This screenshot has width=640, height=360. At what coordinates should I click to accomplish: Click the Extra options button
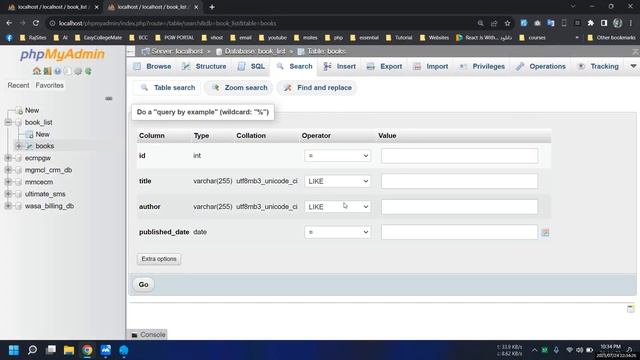click(159, 259)
